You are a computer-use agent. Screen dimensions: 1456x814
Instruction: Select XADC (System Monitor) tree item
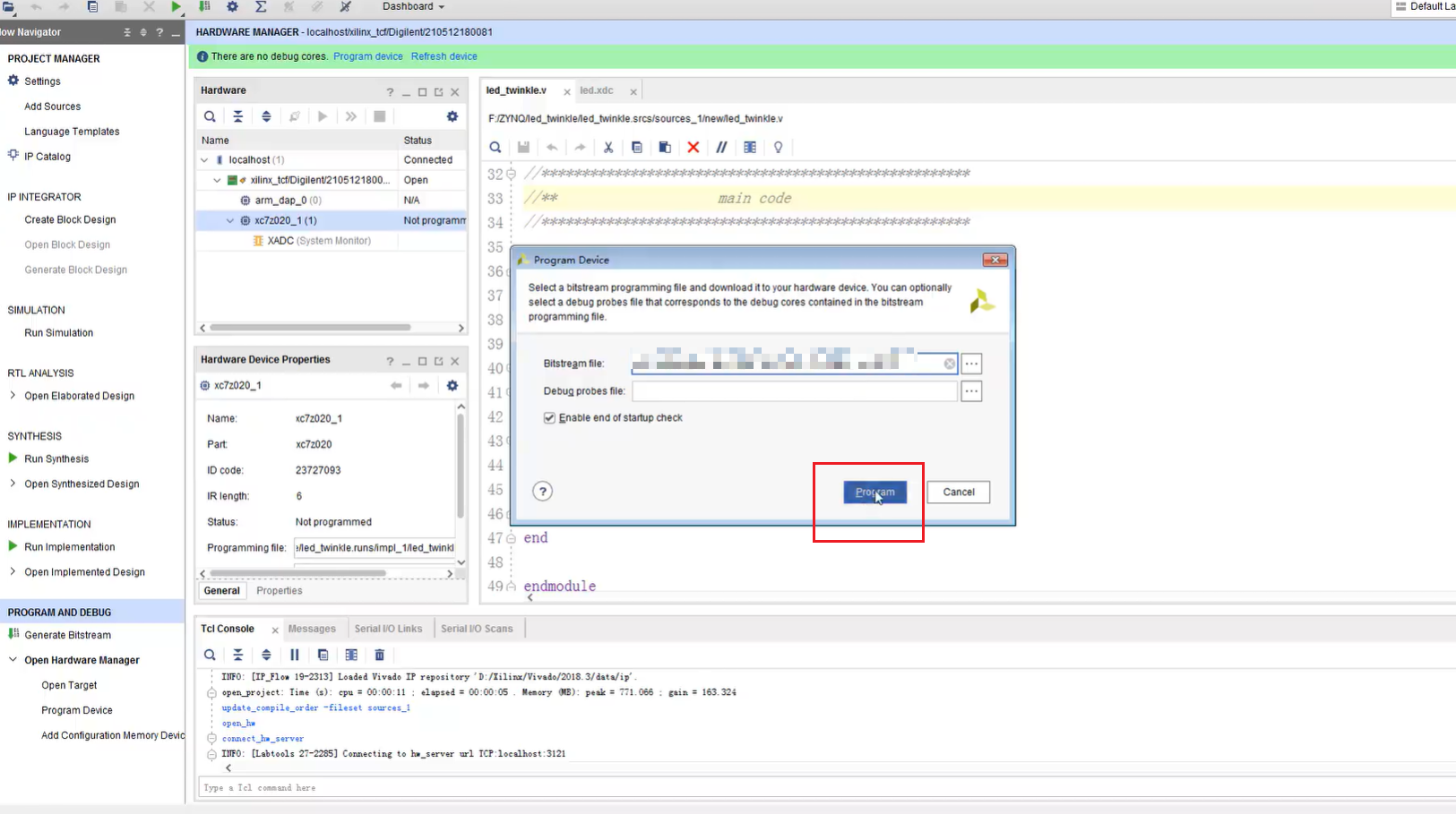click(318, 241)
